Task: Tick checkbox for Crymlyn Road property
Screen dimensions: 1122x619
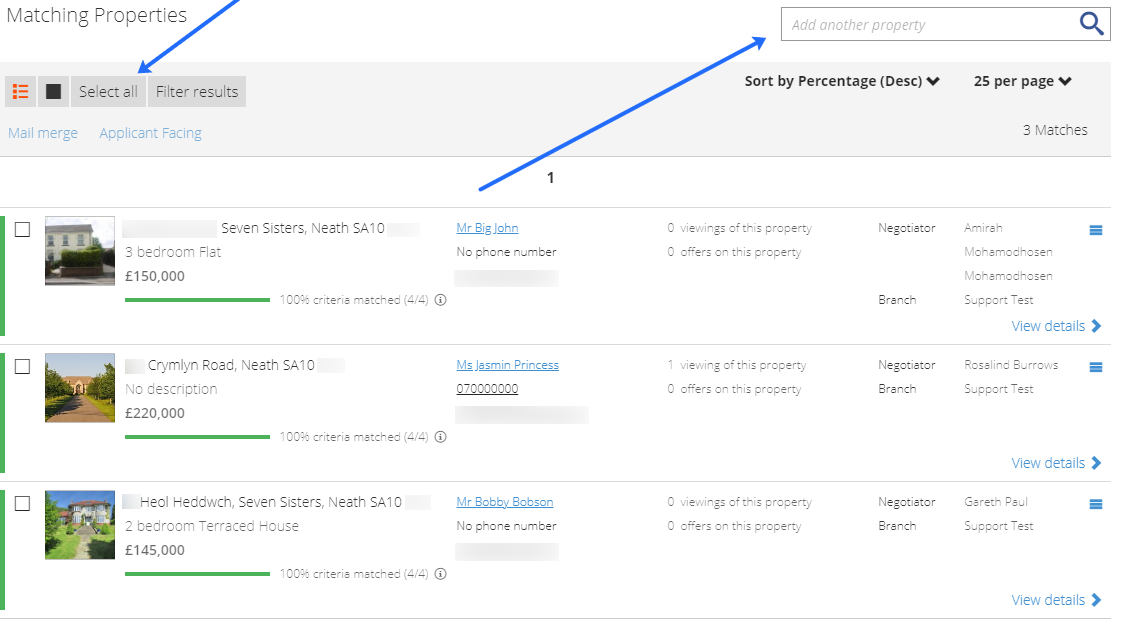Action: [23, 366]
